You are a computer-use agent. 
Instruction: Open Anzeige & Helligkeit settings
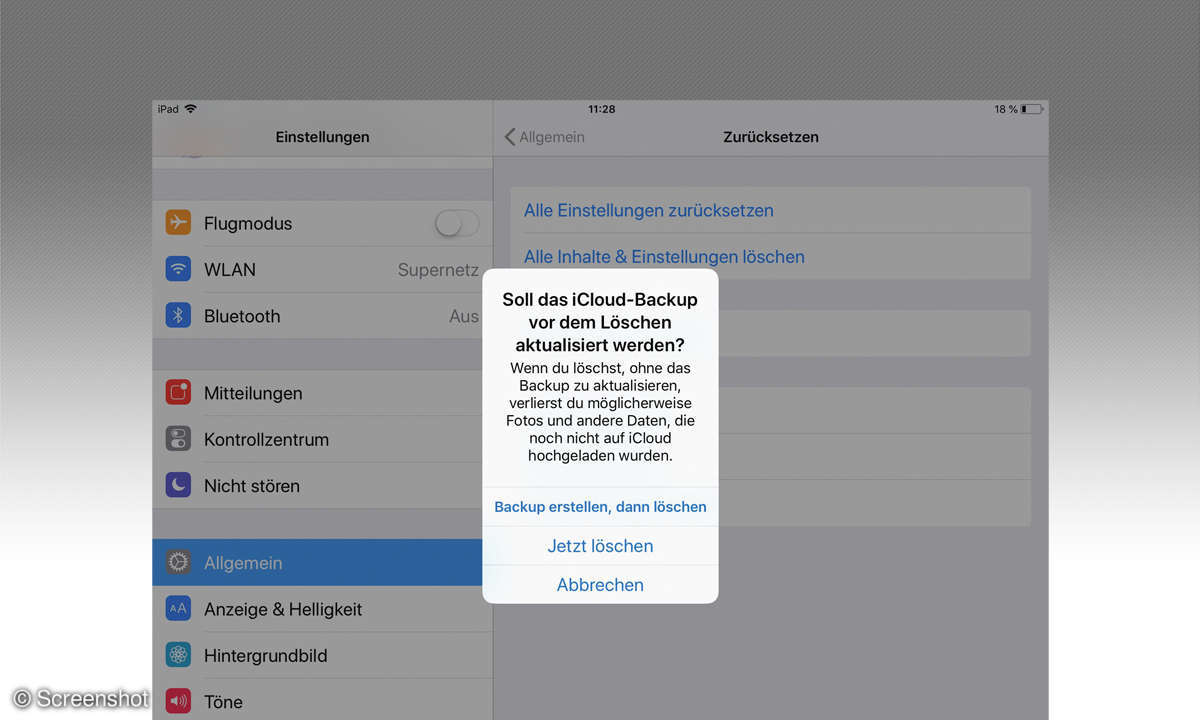322,609
